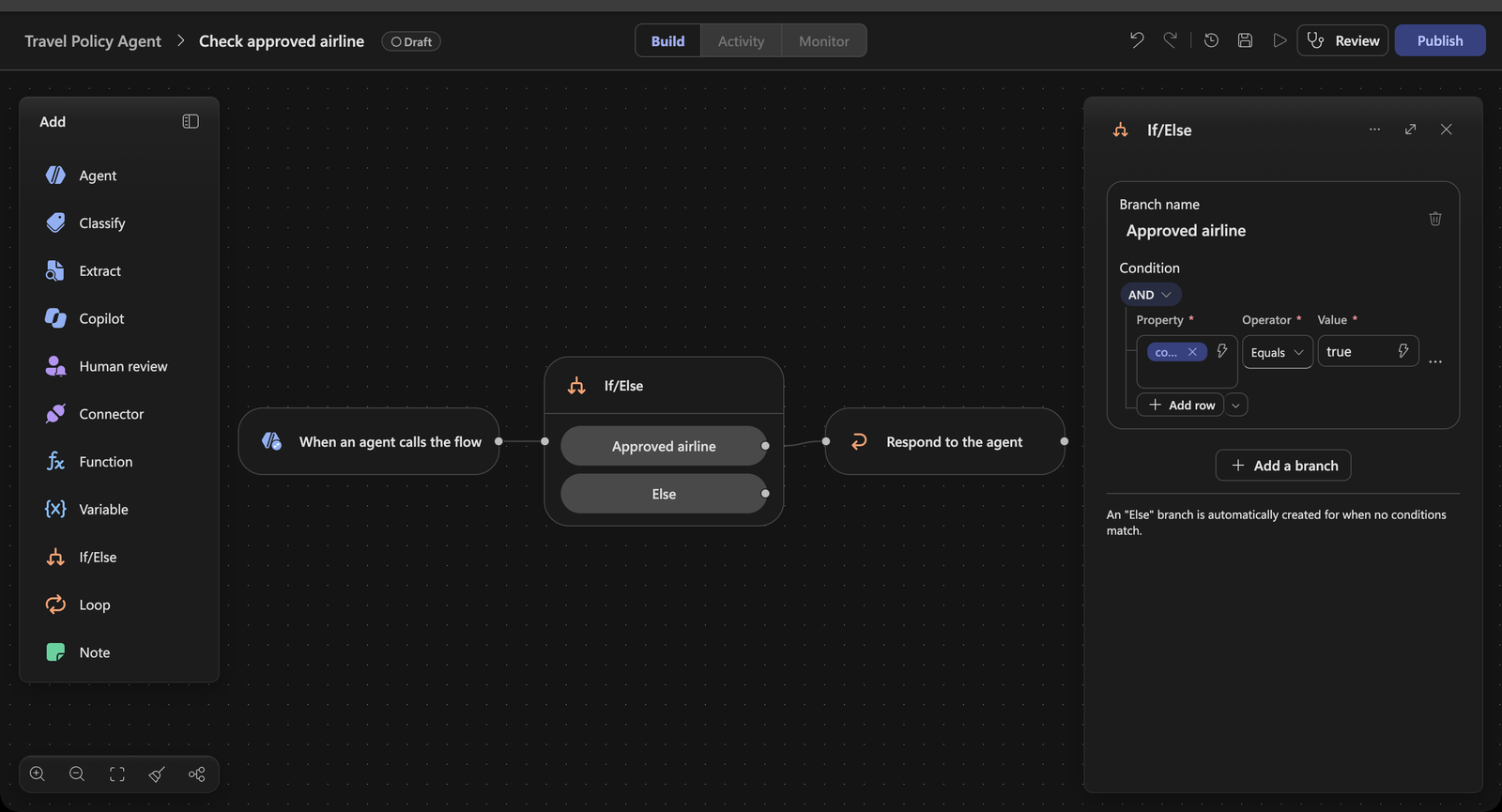The height and width of the screenshot is (812, 1502).
Task: Click Add a branch button
Action: 1283,466
